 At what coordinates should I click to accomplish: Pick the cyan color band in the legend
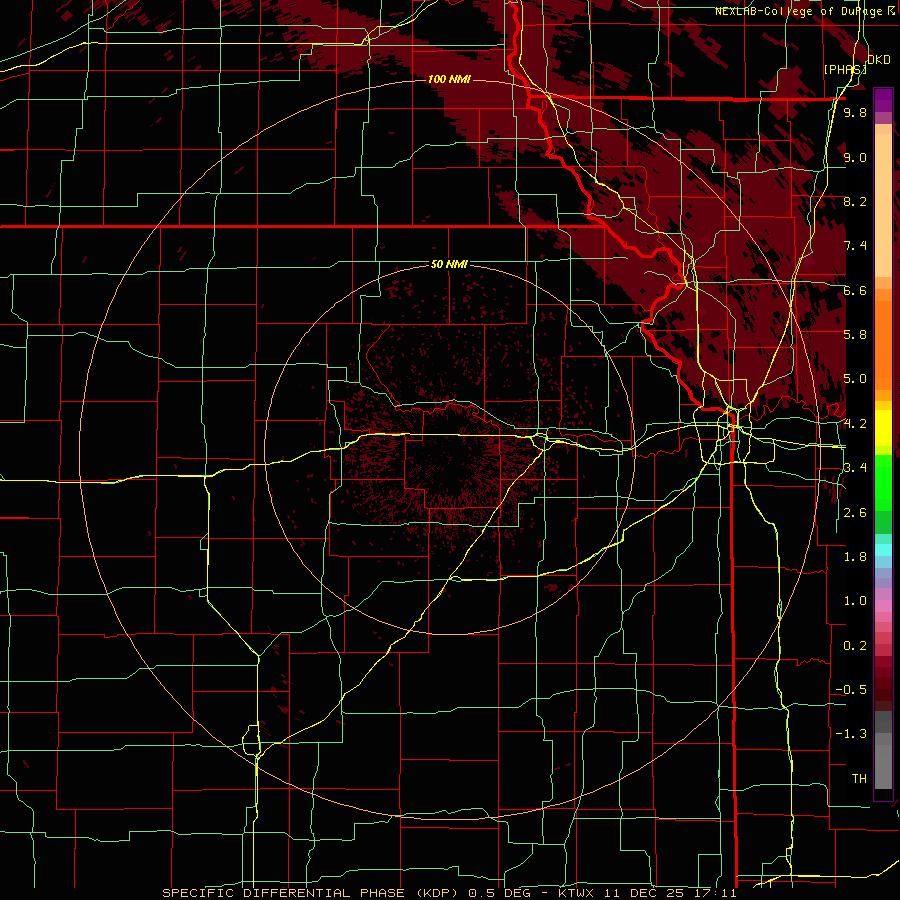click(883, 550)
